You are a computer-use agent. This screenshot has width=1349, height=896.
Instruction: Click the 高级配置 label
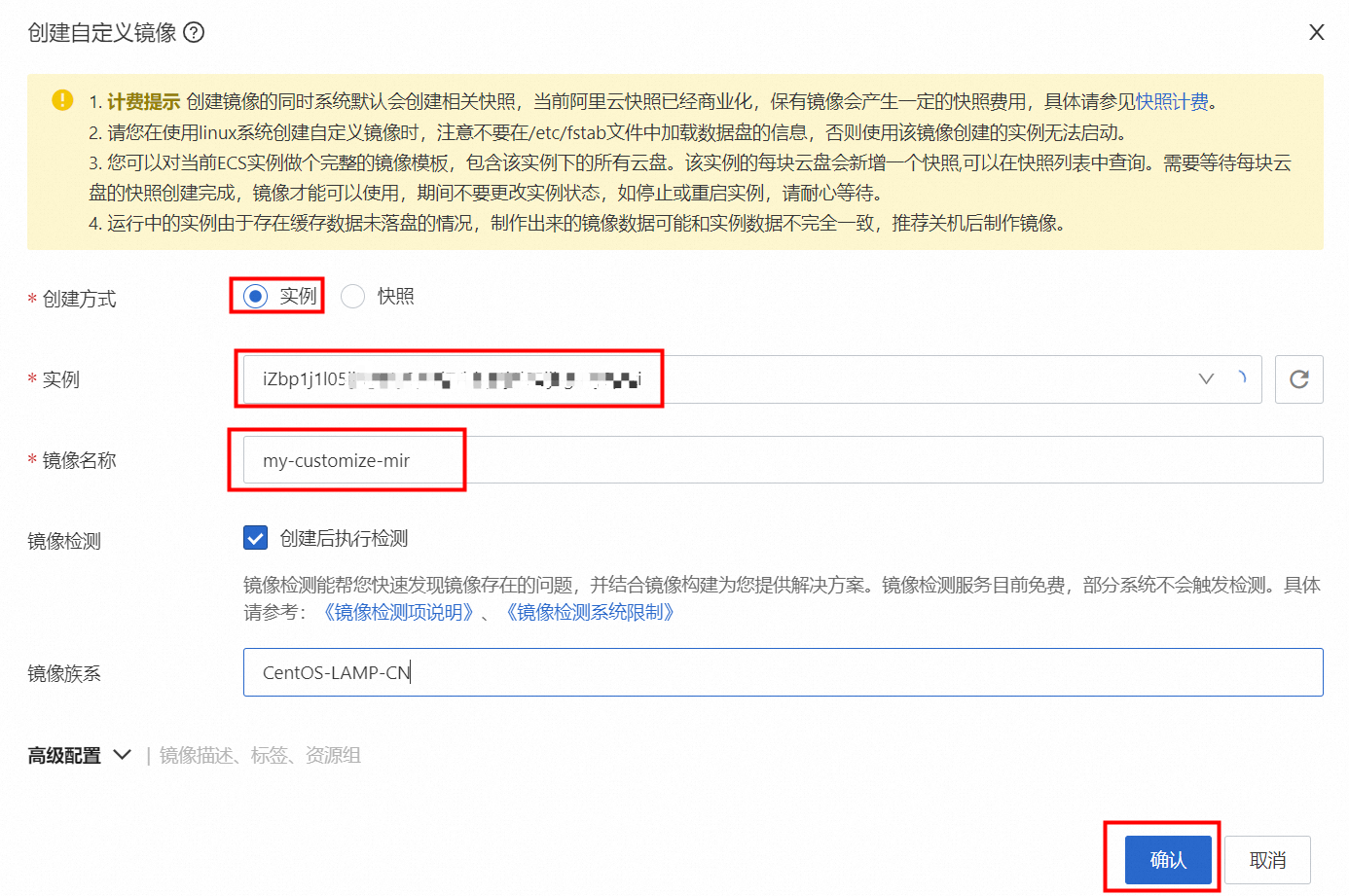[x=64, y=756]
